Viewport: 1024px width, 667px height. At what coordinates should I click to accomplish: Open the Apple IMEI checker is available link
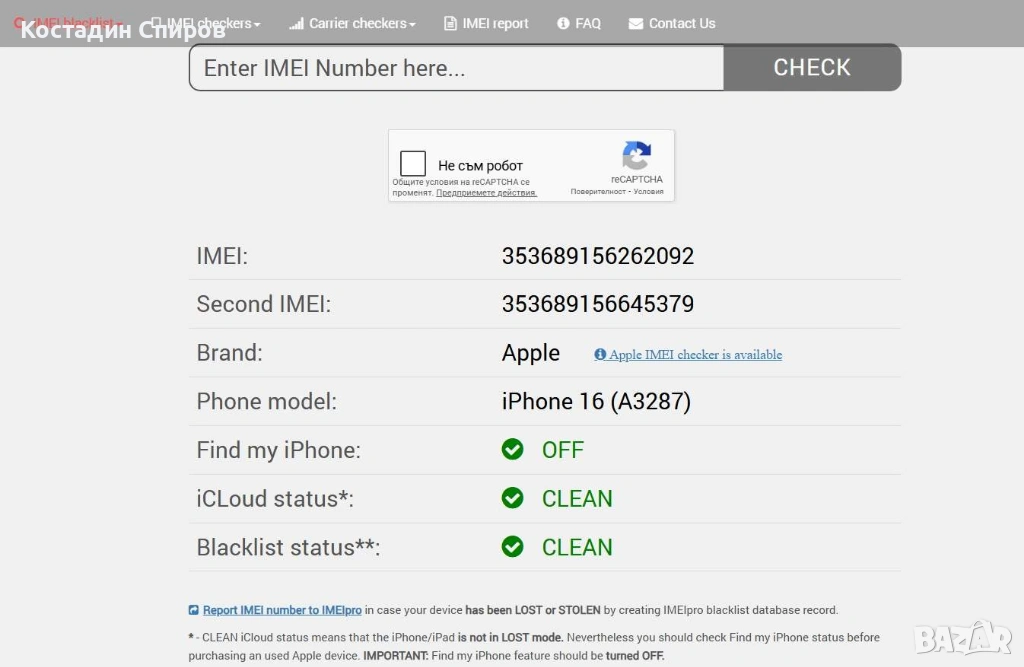pyautogui.click(x=696, y=355)
